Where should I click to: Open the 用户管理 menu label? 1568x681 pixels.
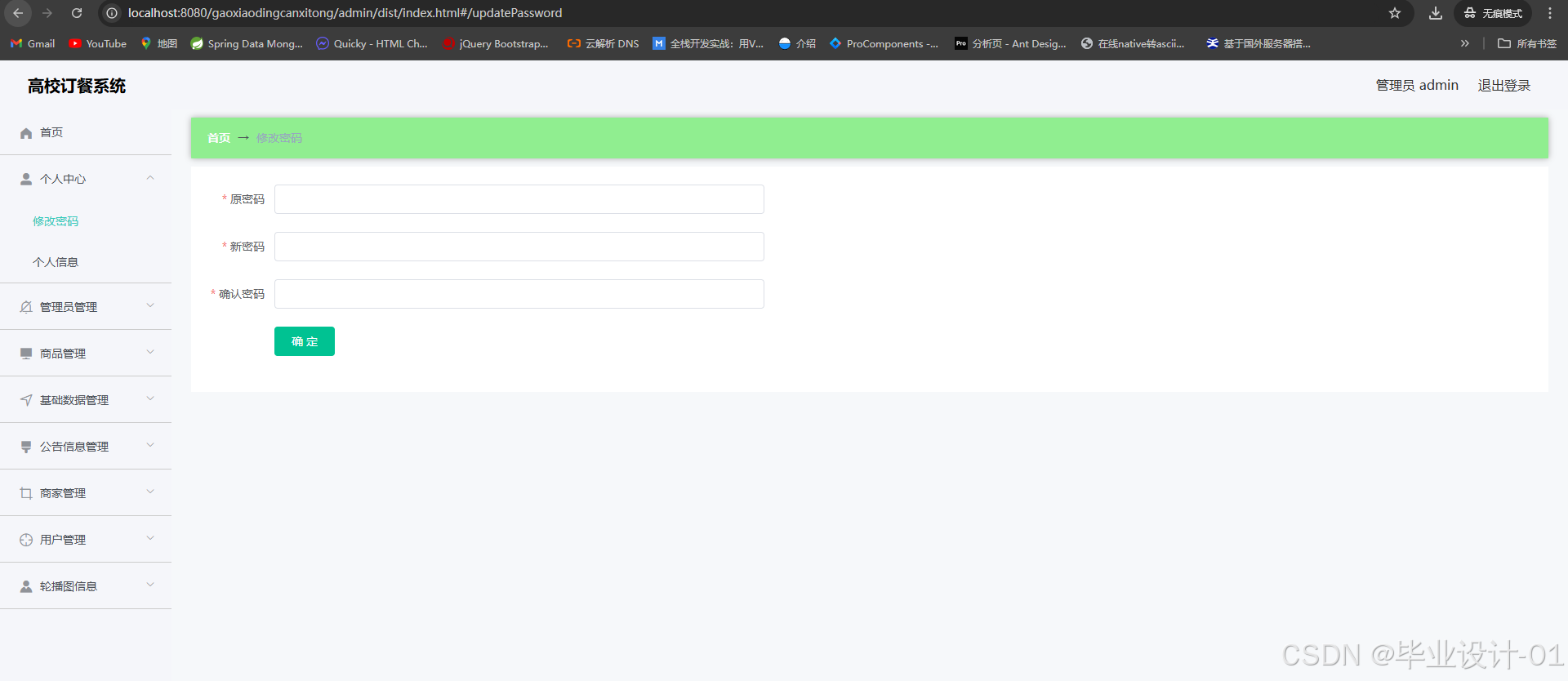point(63,540)
